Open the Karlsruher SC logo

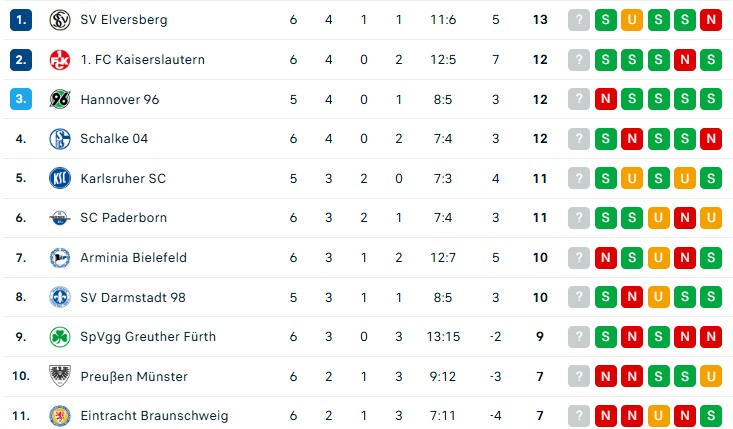point(60,178)
